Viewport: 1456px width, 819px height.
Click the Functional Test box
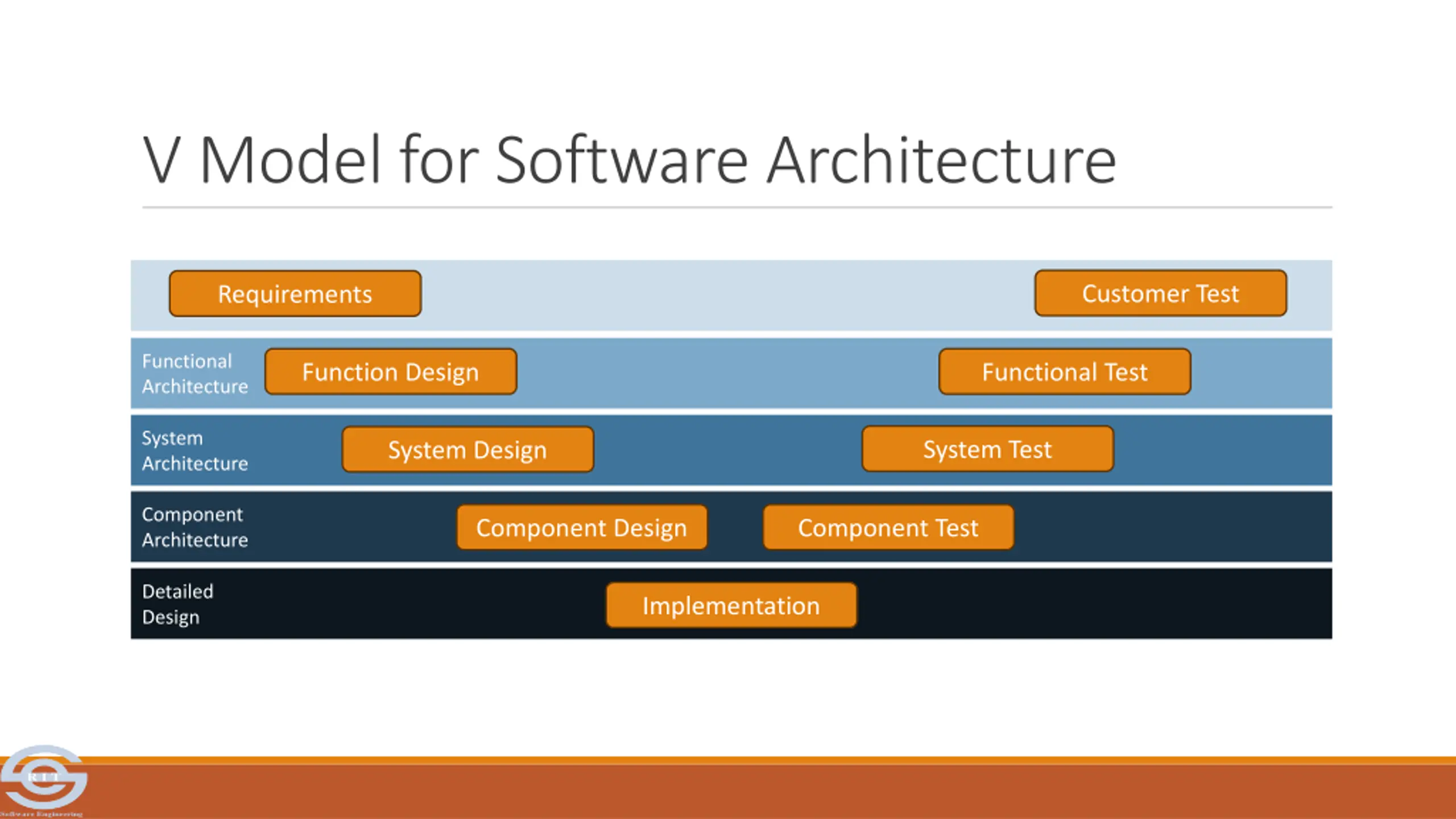(x=1065, y=372)
